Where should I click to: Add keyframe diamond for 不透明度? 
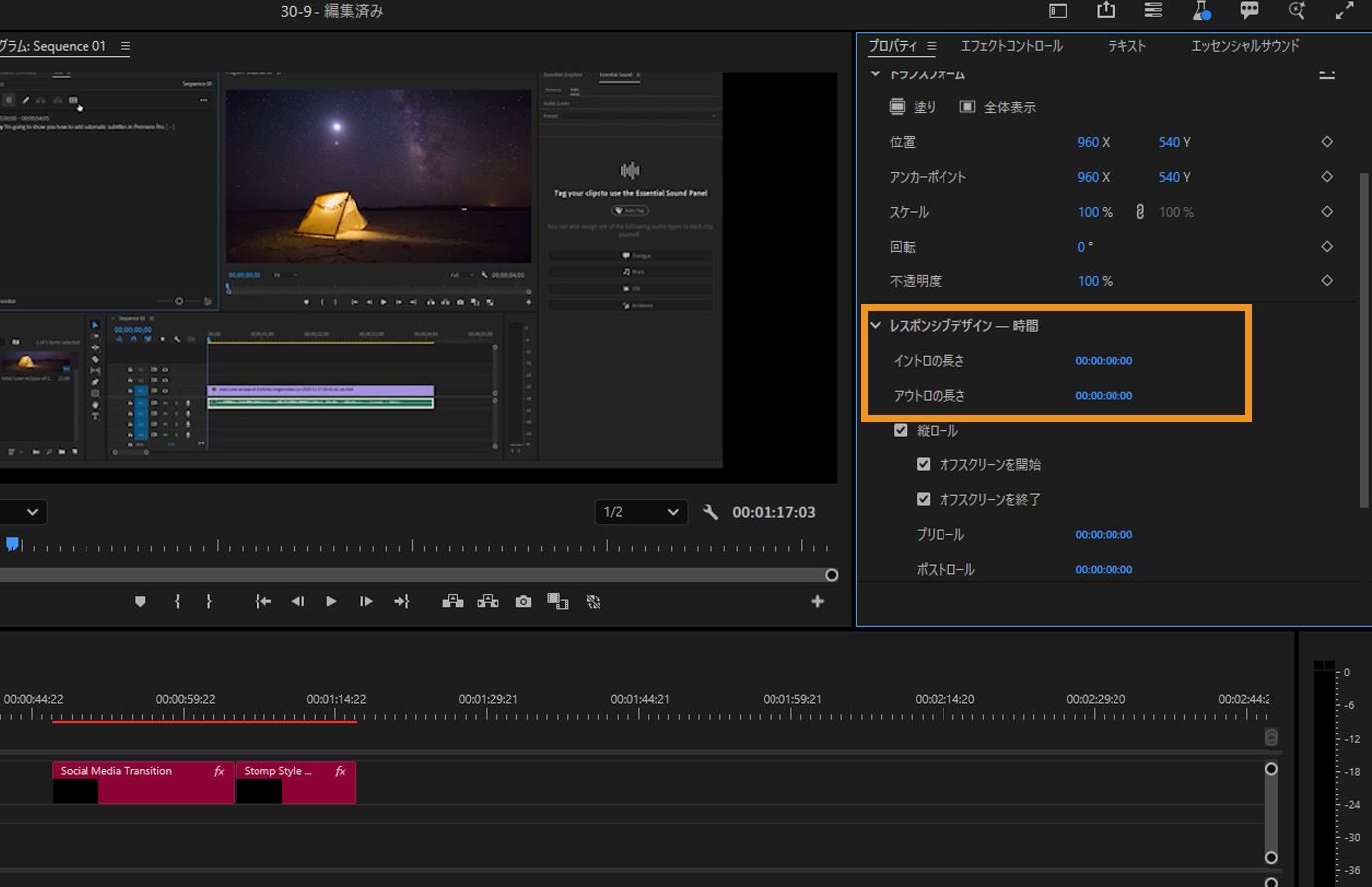[1326, 281]
